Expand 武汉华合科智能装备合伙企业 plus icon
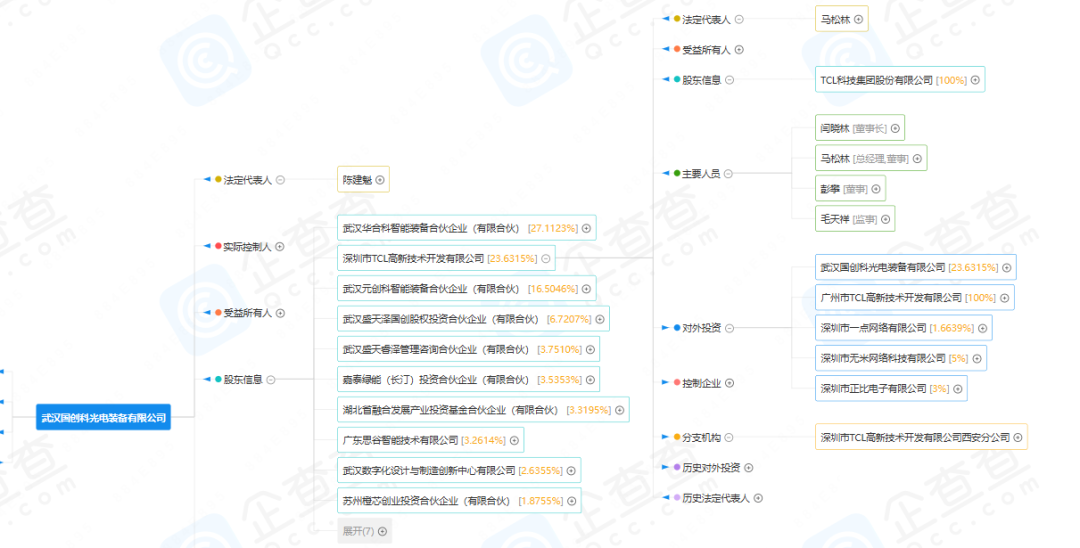1080x548 pixels. pos(586,228)
